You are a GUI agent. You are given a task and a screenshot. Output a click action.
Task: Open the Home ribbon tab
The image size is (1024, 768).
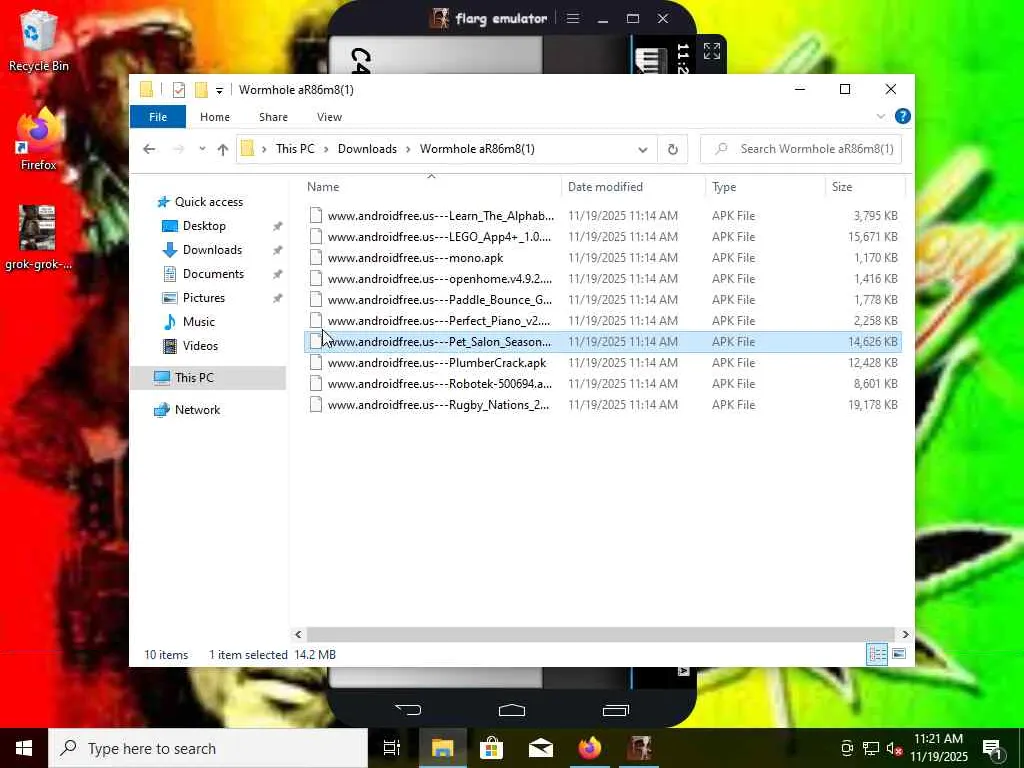(215, 117)
